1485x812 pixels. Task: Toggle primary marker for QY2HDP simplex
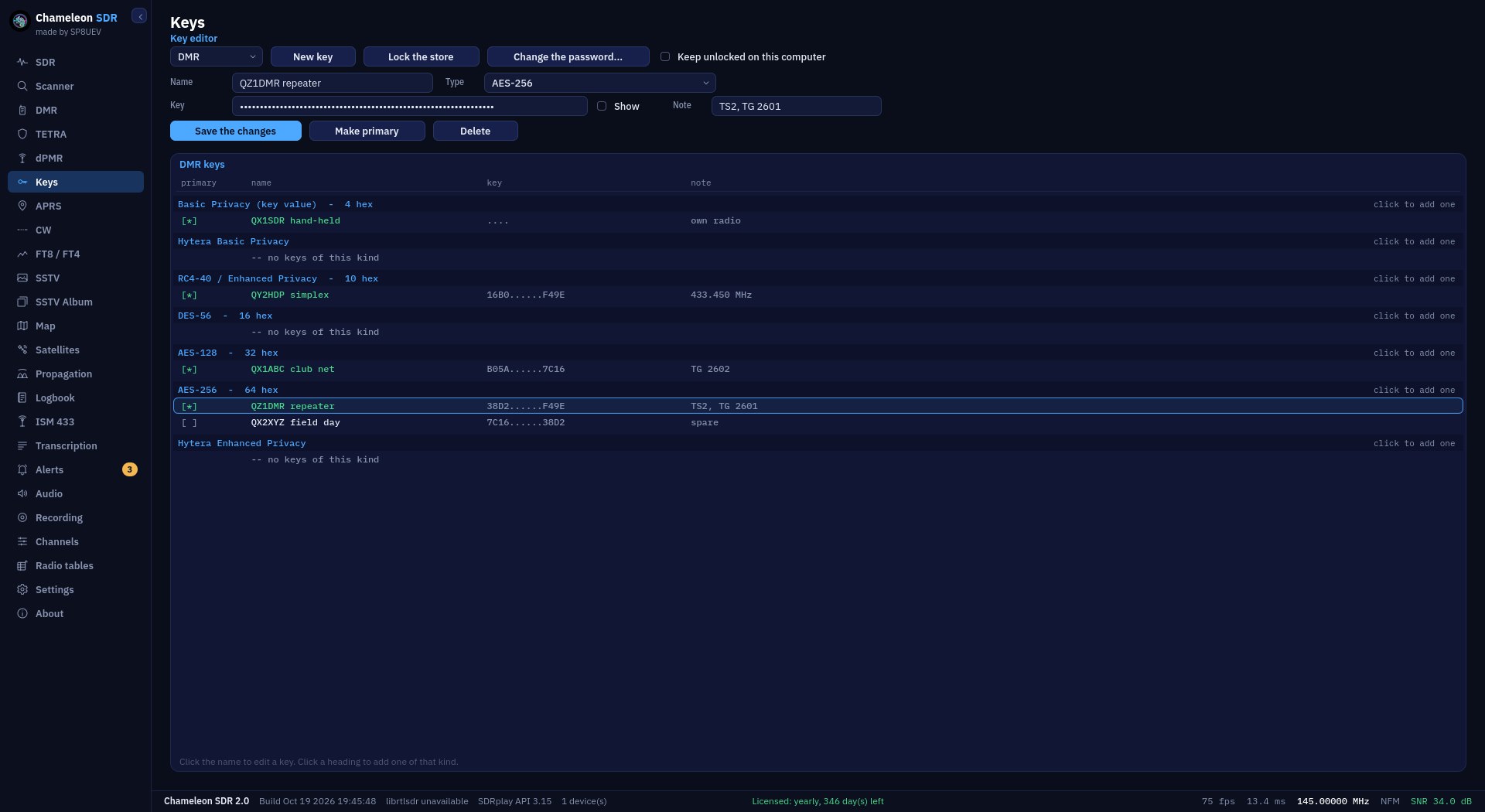point(189,295)
